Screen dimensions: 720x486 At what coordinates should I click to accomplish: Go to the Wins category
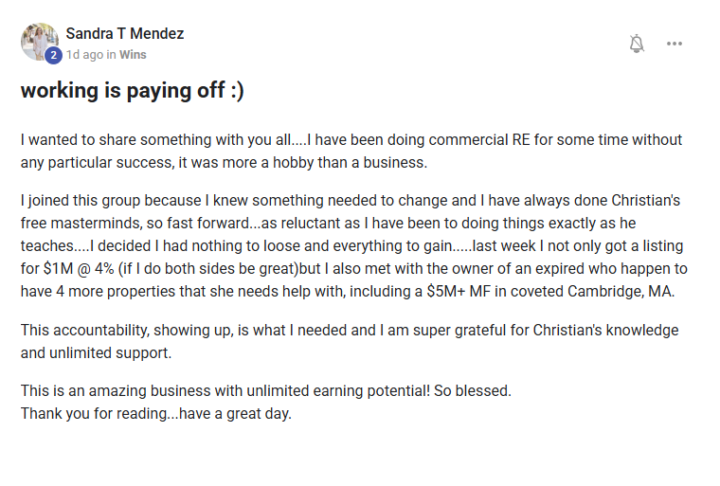click(133, 55)
